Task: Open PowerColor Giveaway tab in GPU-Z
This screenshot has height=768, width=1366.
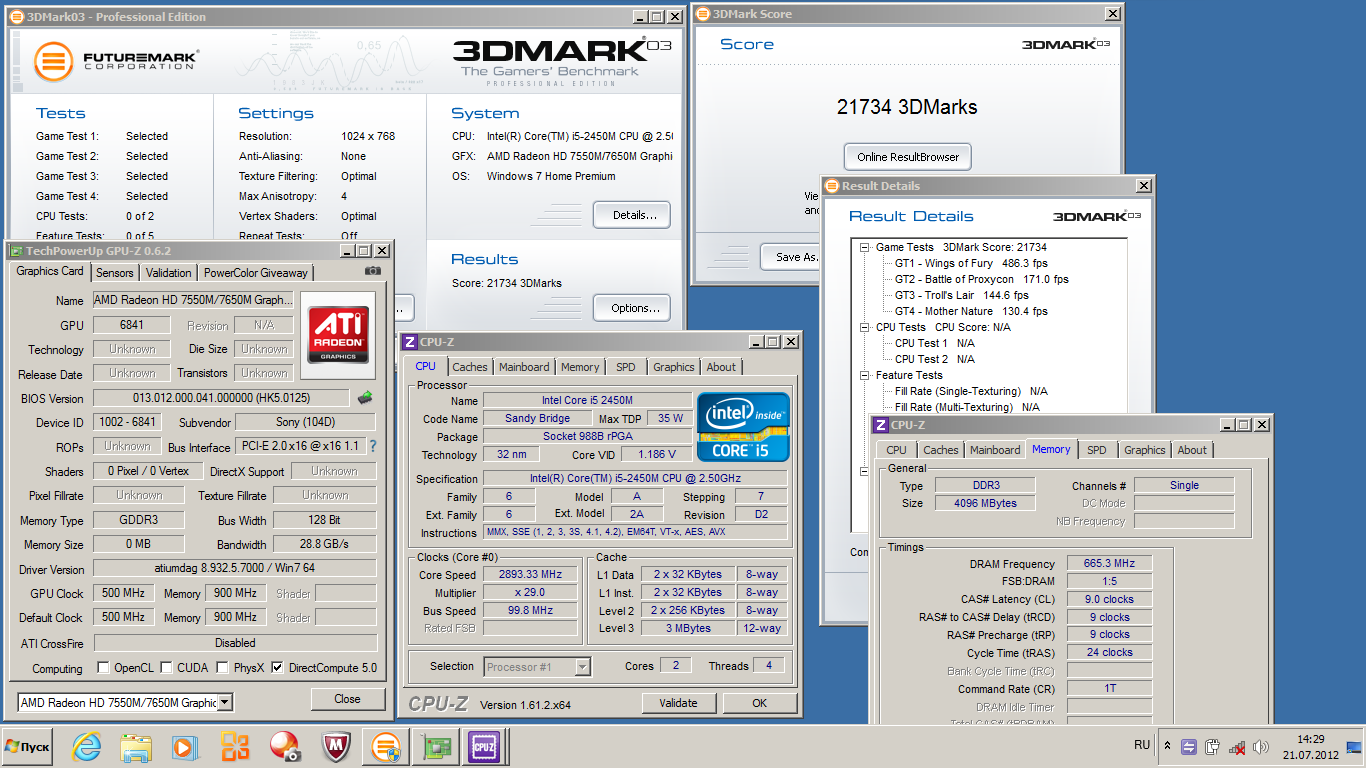Action: 256,273
